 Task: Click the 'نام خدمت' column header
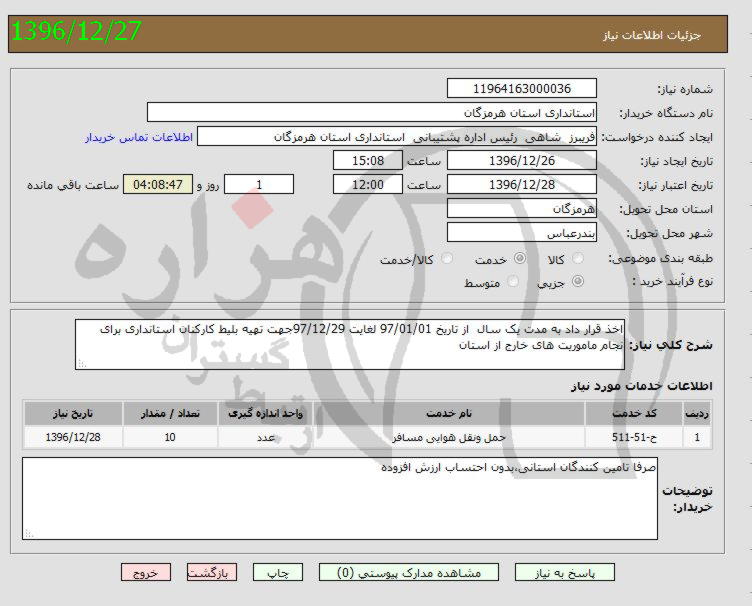click(449, 413)
